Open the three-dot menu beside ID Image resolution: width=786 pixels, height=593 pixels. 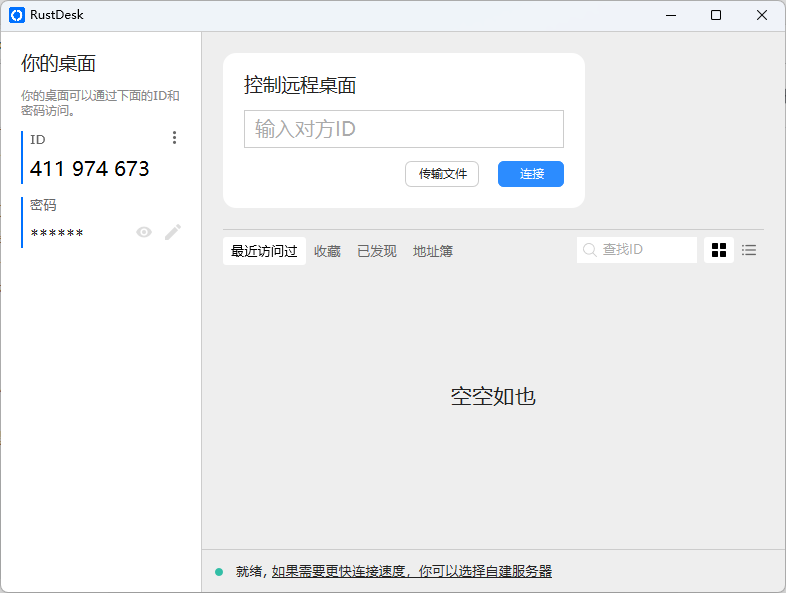tap(174, 138)
